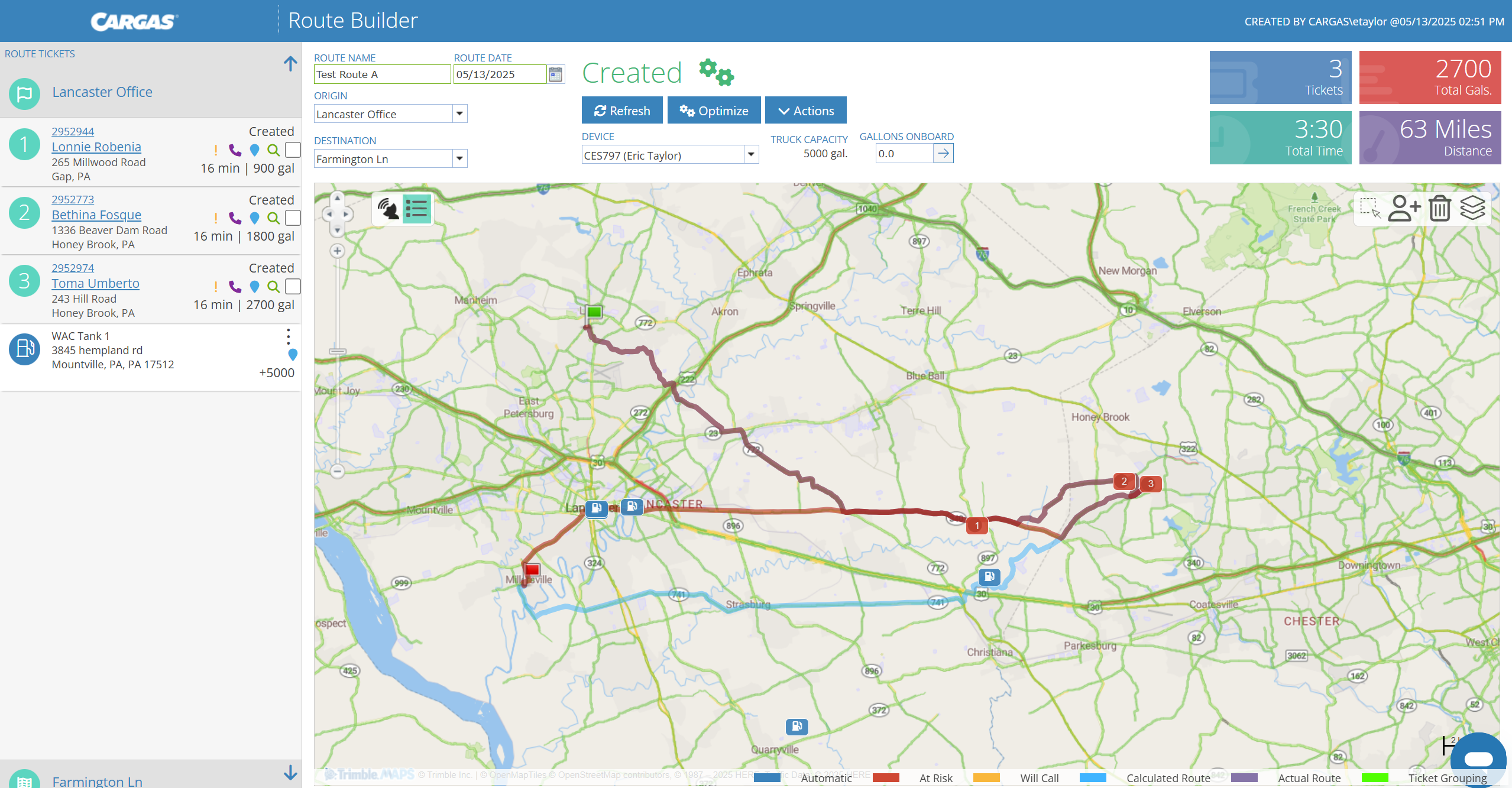
Task: Check the box for Bethina Fosque ticket
Action: (x=293, y=218)
